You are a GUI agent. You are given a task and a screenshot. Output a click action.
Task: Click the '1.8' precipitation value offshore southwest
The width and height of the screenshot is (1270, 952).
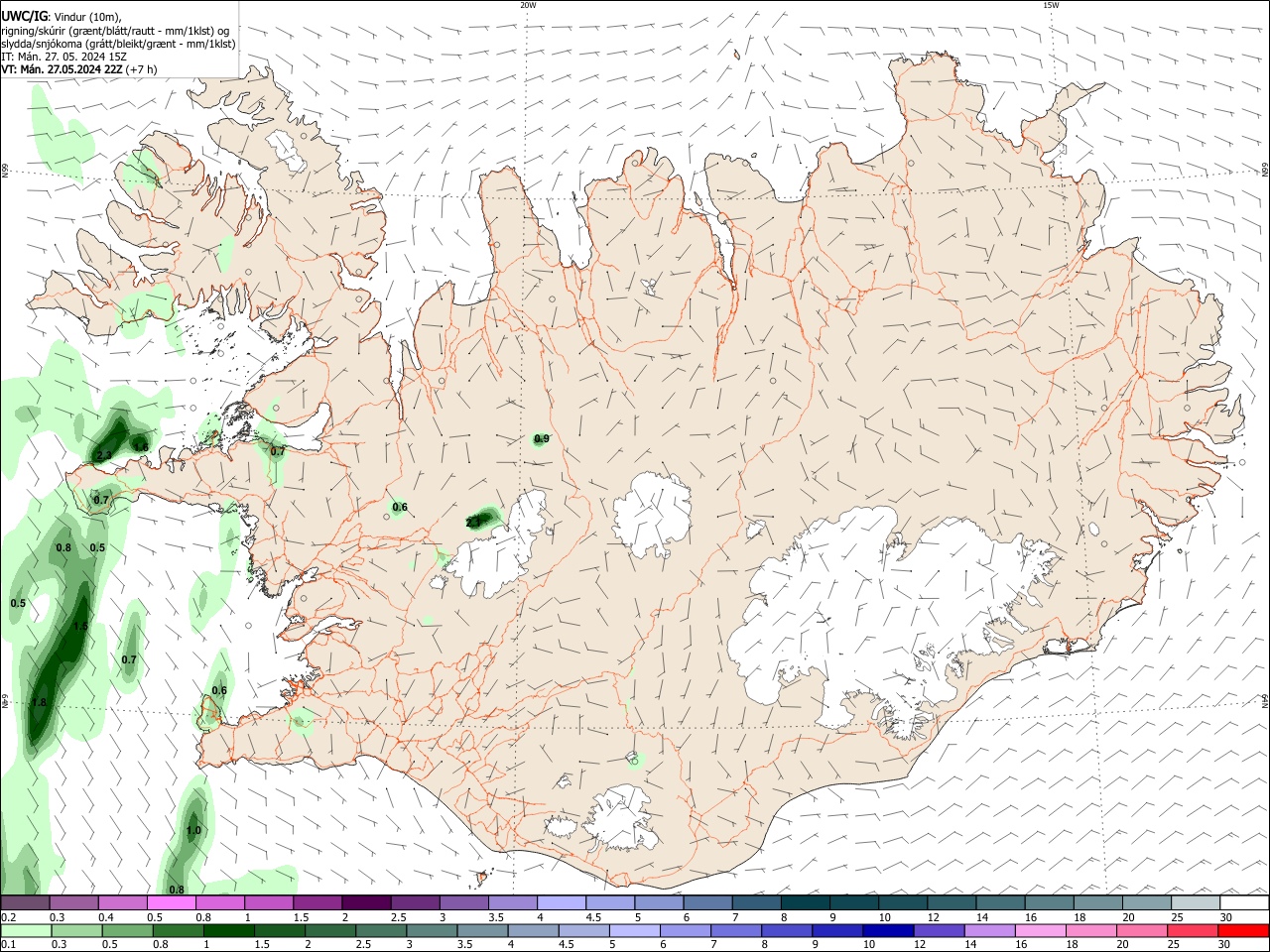[x=40, y=702]
